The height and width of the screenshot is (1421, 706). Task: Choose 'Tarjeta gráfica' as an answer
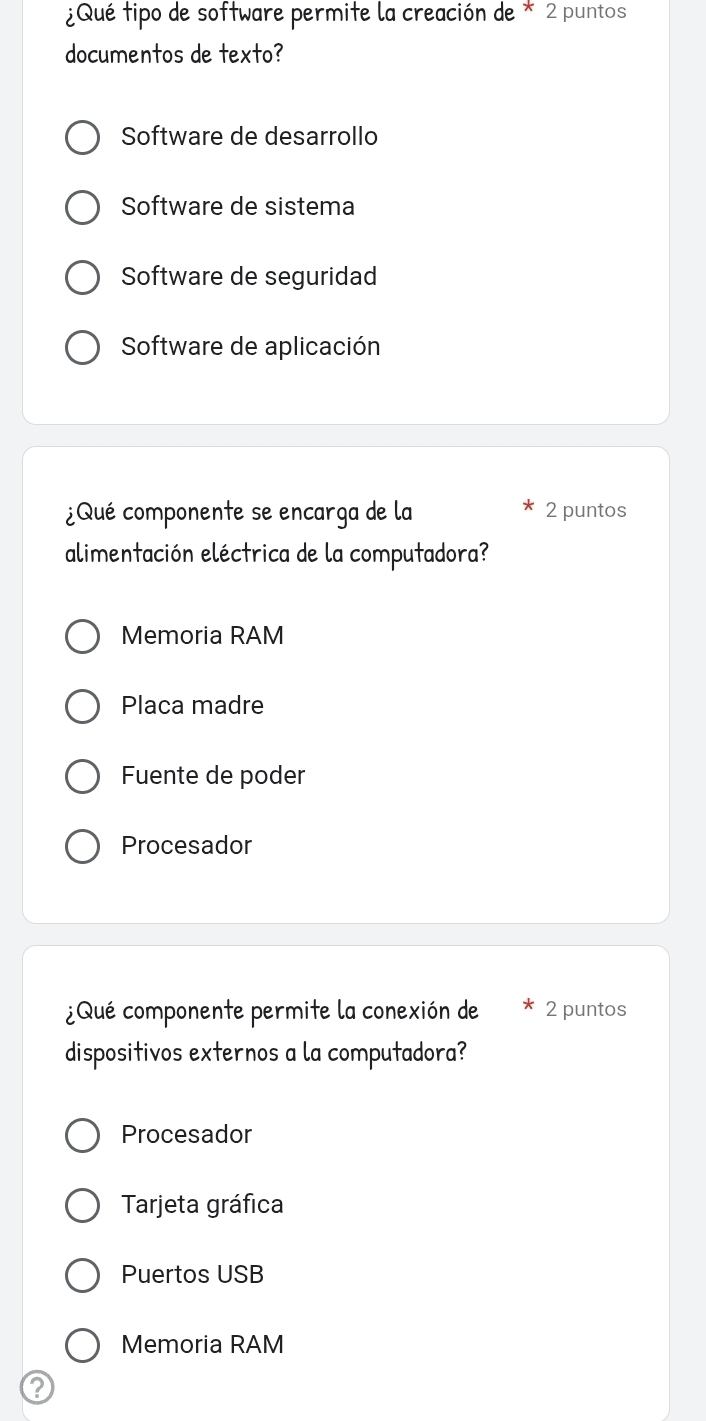[82, 1205]
